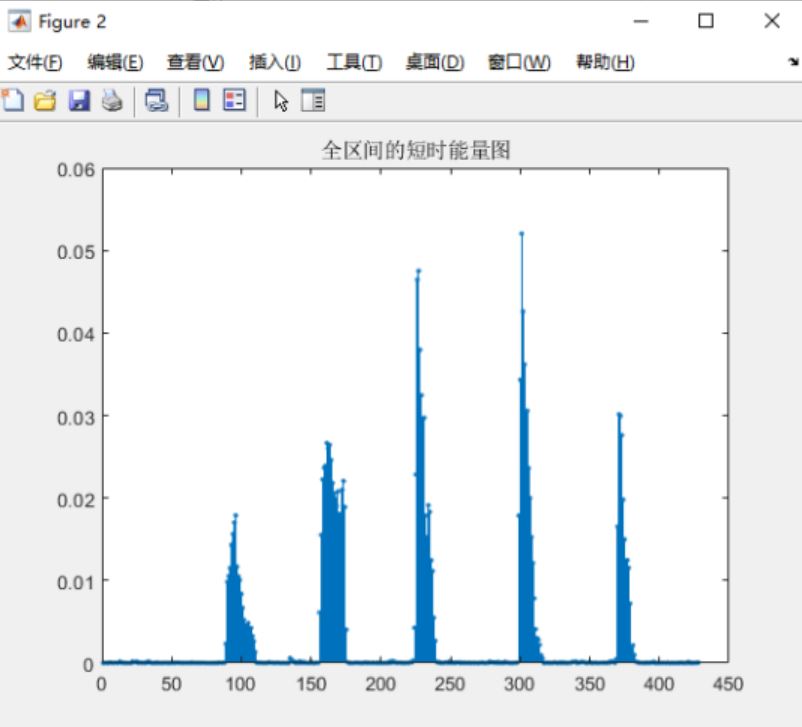Open the 文件(F) menu
Viewport: 802px width, 727px height.
35,62
